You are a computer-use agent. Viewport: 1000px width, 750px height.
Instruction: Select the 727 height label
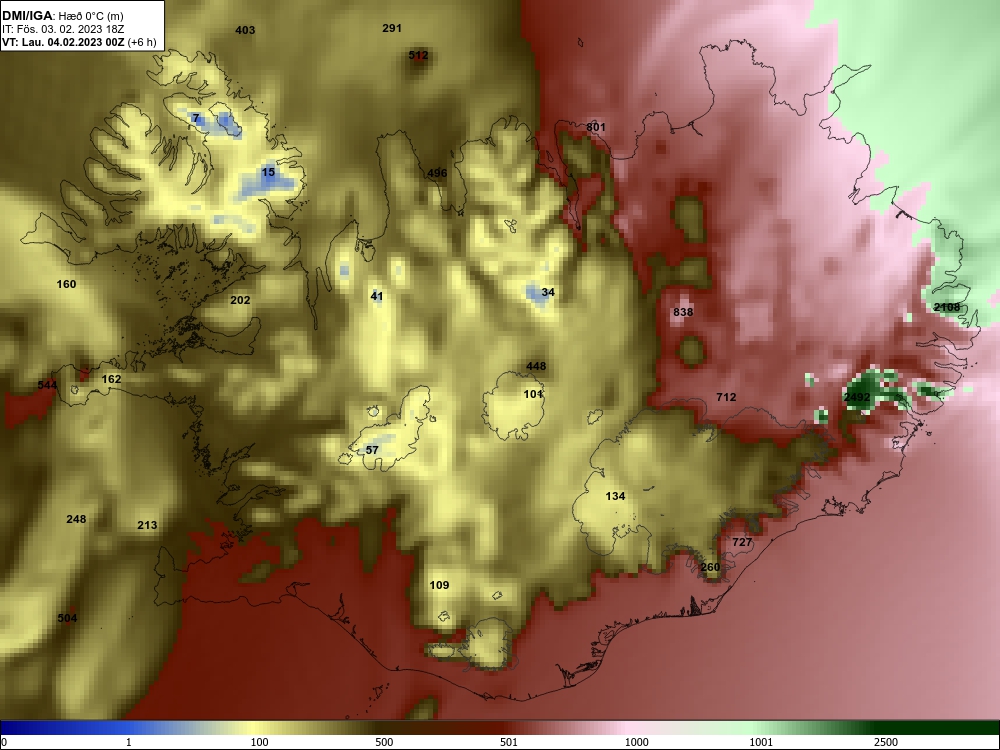(x=742, y=542)
